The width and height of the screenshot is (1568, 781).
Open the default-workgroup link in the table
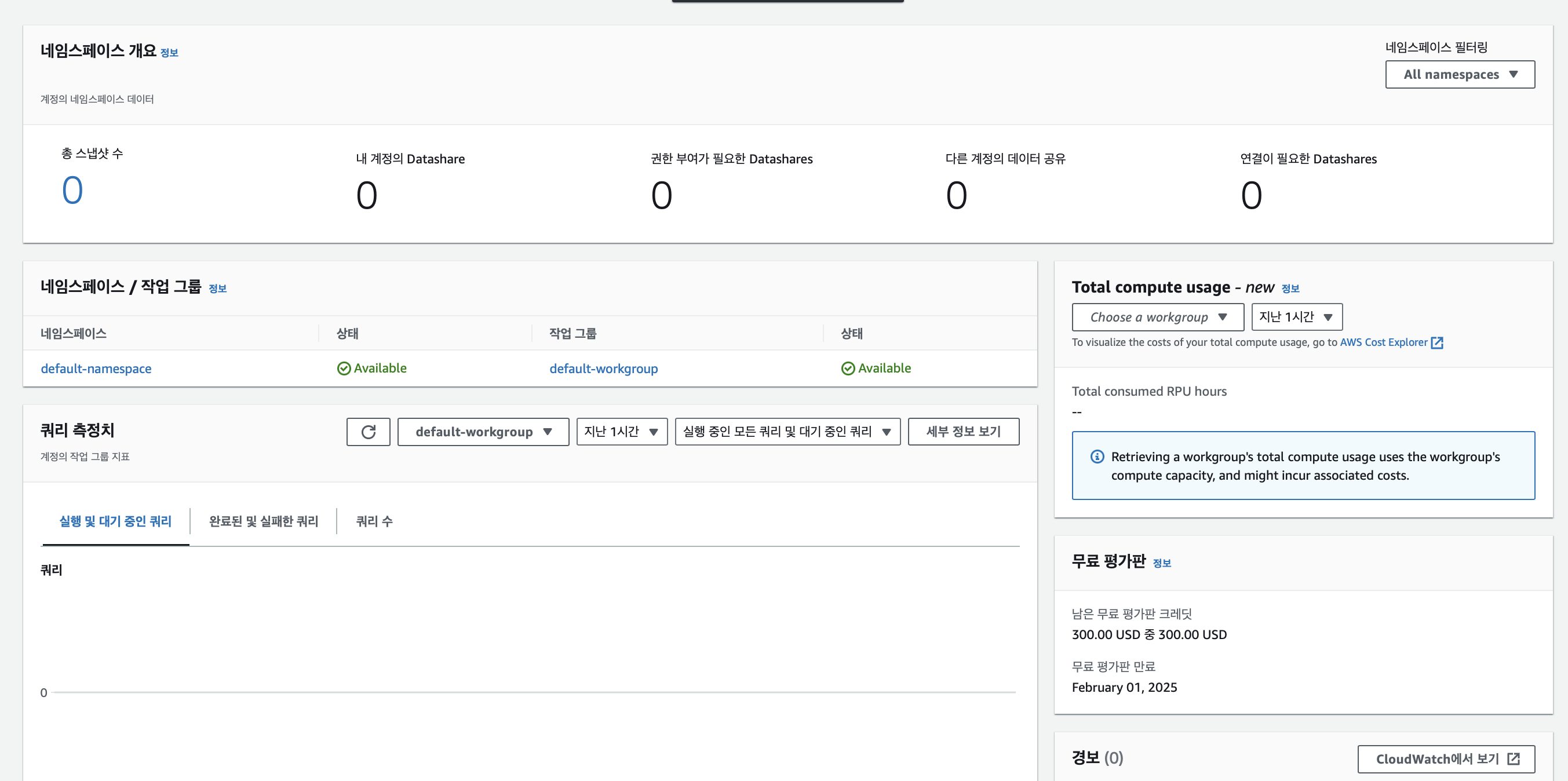point(603,369)
